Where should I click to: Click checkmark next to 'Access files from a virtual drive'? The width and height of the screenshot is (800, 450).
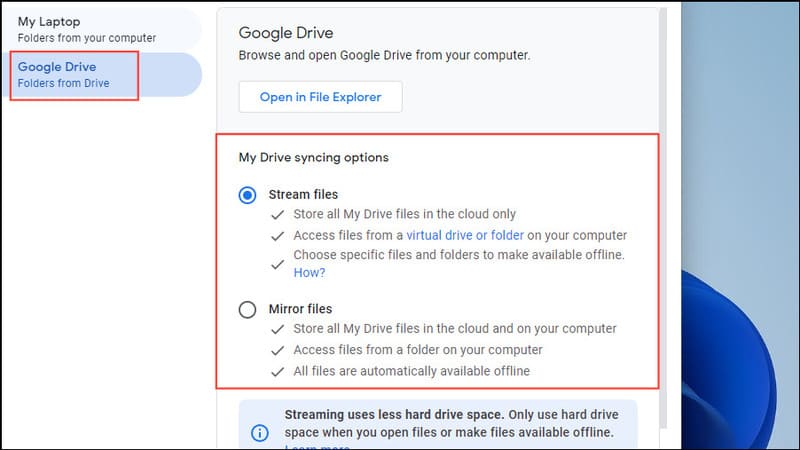pyautogui.click(x=278, y=236)
